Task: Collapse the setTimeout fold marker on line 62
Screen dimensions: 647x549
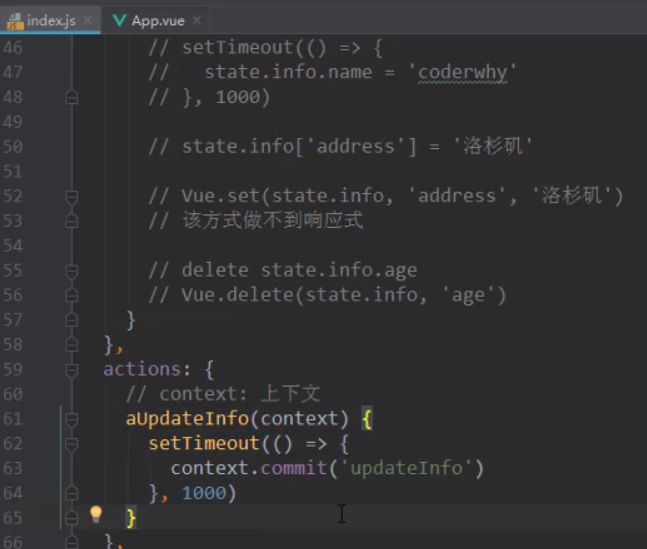Action: (71, 445)
